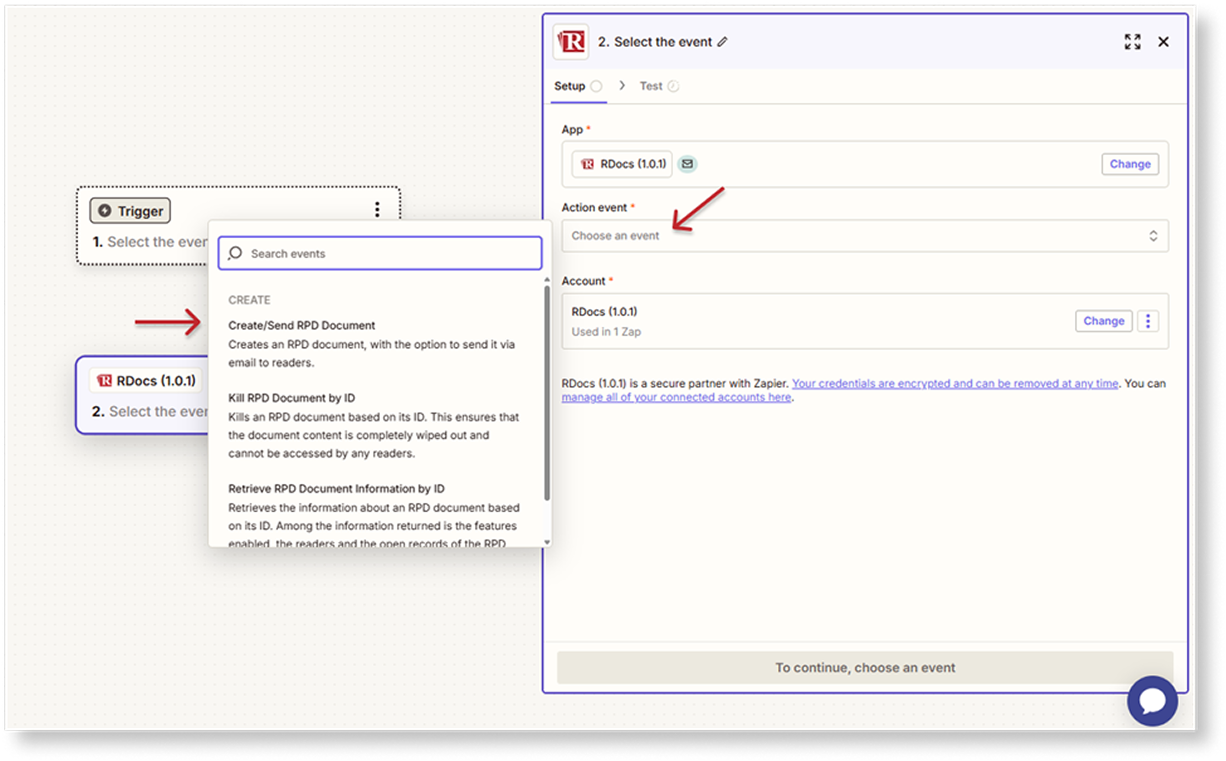Expand the step panel to full screen

click(x=1132, y=42)
